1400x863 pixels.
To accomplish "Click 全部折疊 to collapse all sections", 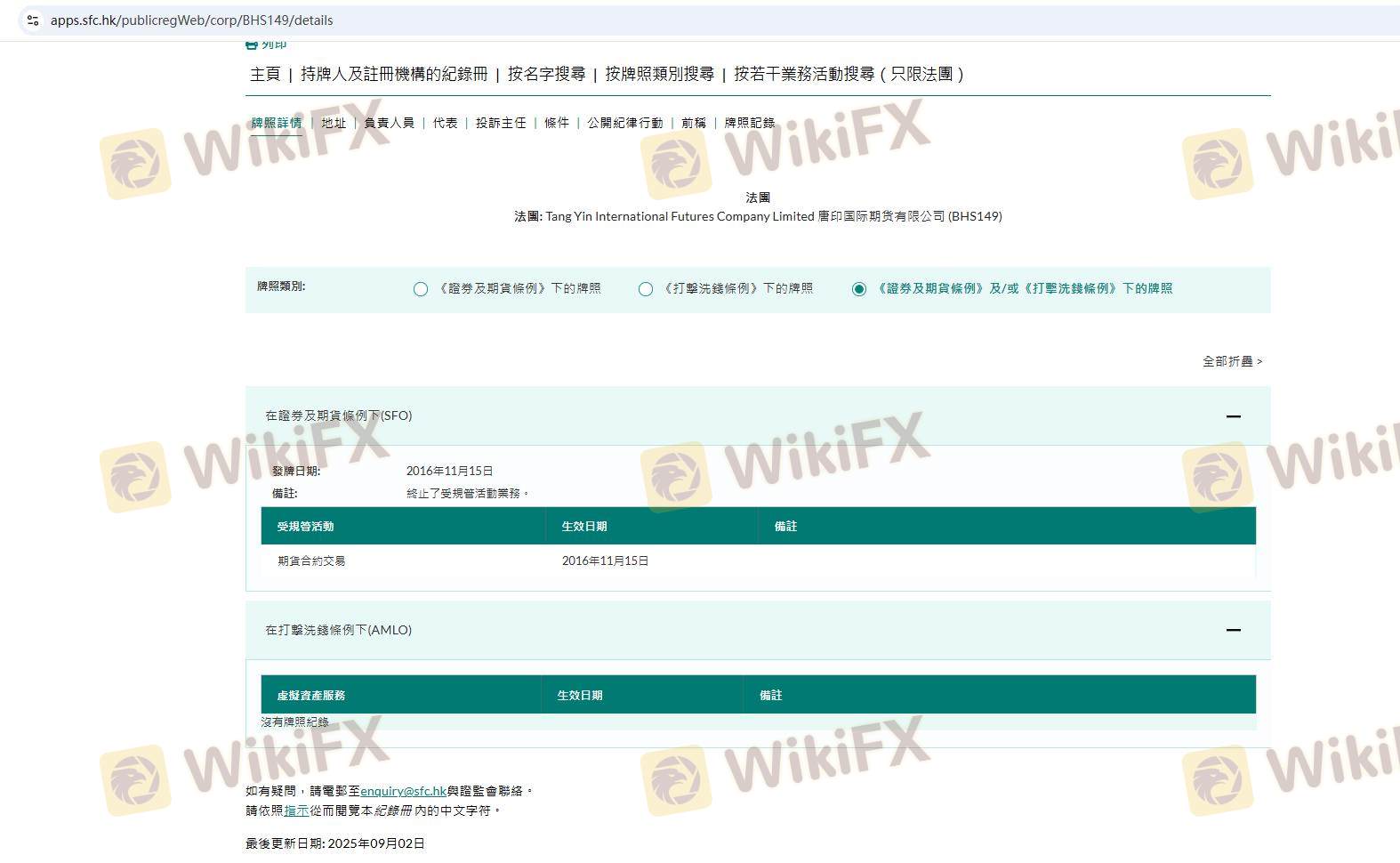I will [1233, 361].
